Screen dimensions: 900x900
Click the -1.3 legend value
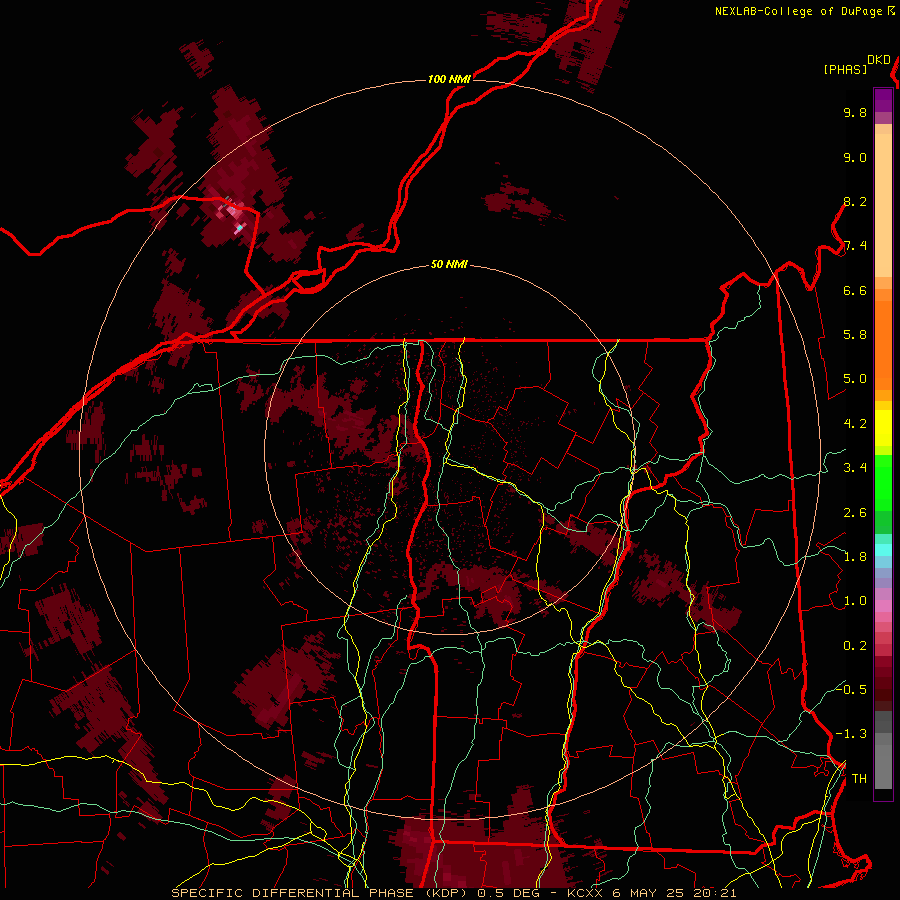coord(851,734)
